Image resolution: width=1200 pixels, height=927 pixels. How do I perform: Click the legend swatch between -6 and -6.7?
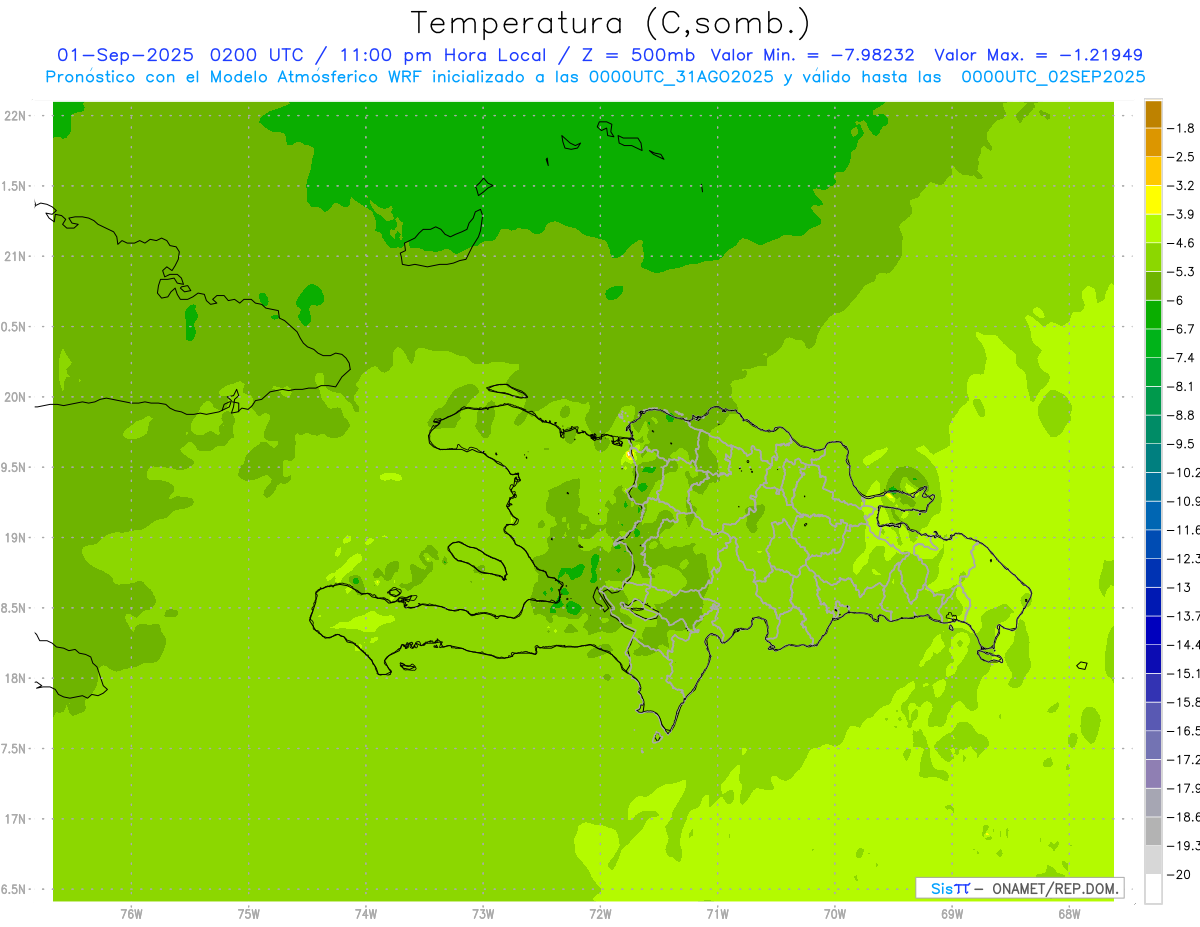[x=1153, y=316]
